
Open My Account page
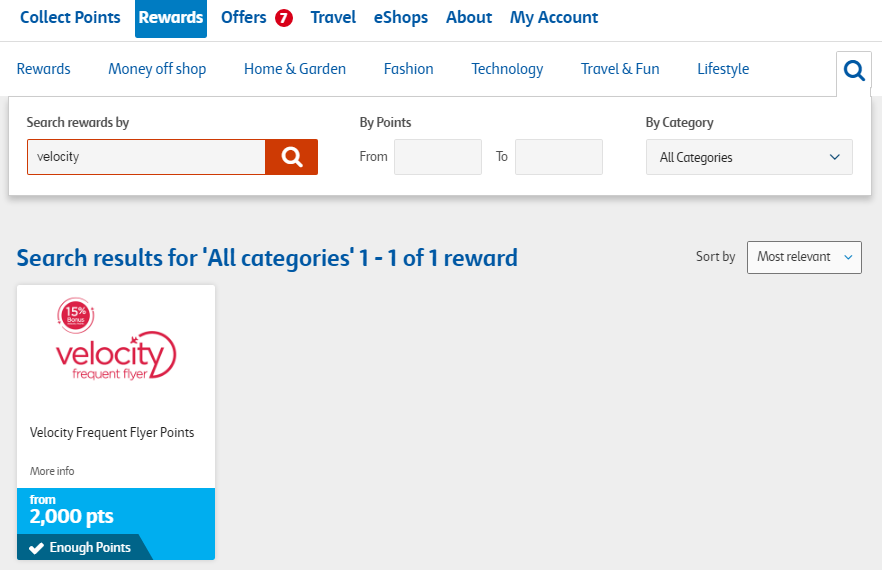(553, 18)
